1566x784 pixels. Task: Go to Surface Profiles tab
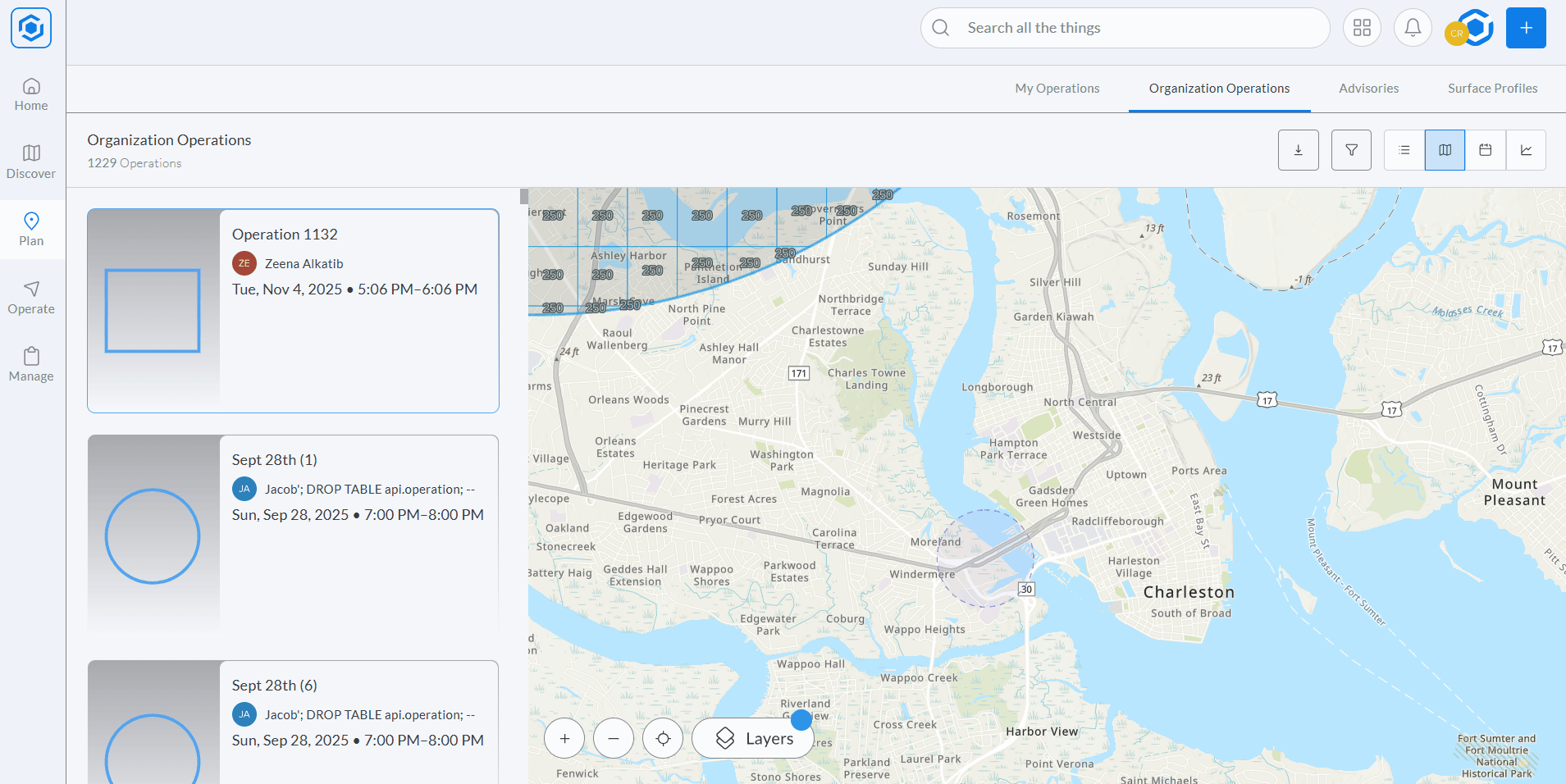[x=1492, y=89]
